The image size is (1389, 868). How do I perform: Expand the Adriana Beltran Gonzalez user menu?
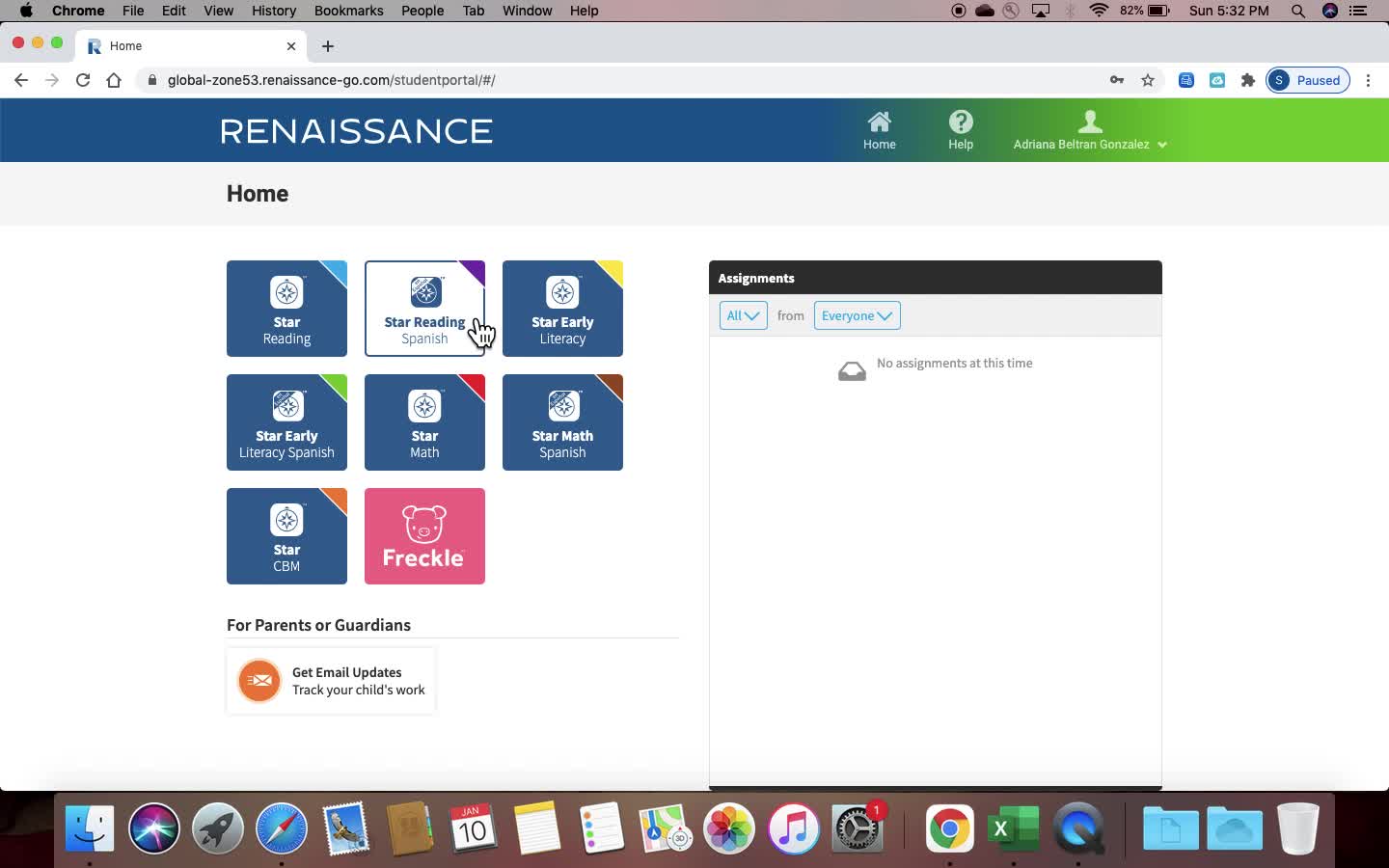[1090, 130]
